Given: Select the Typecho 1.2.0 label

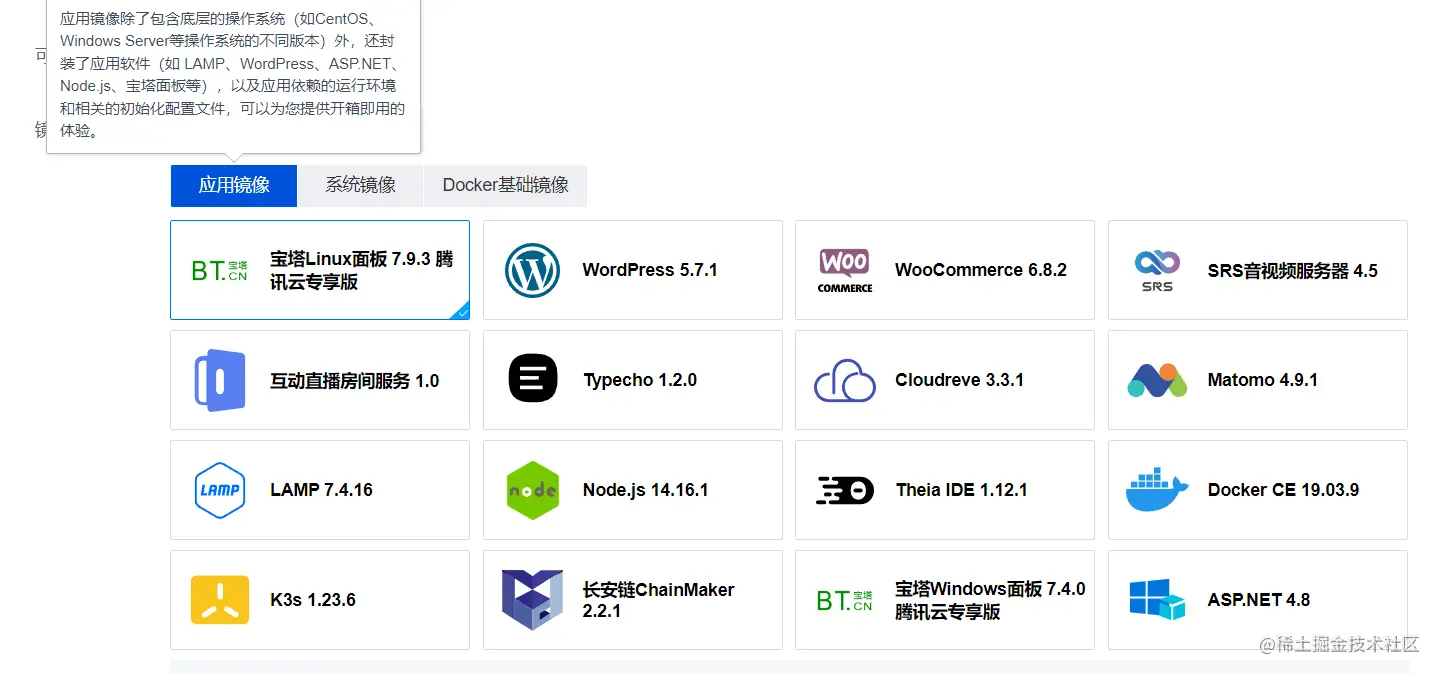Looking at the screenshot, I should [640, 380].
